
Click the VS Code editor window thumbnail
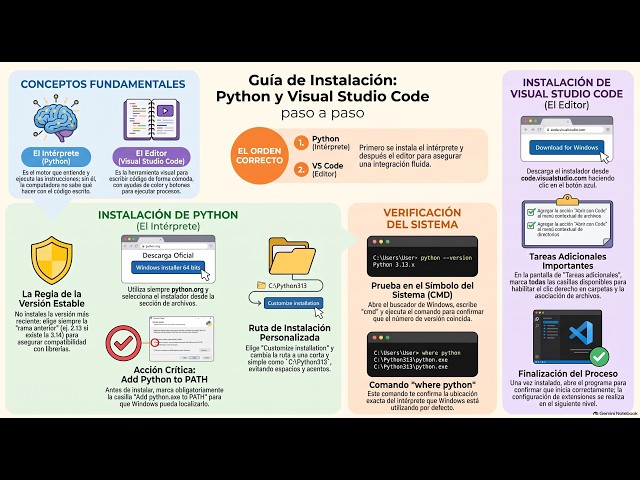pos(567,337)
